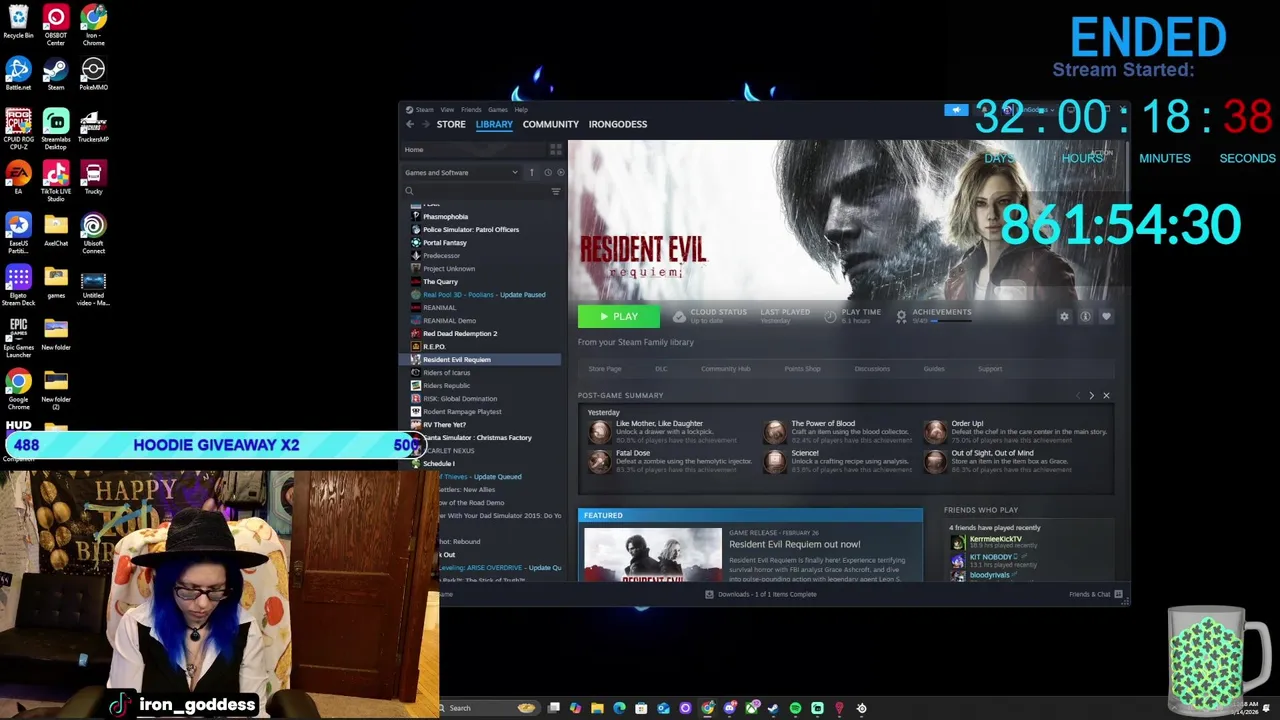Click the library search field
This screenshot has width=1280, height=720.
pyautogui.click(x=475, y=191)
